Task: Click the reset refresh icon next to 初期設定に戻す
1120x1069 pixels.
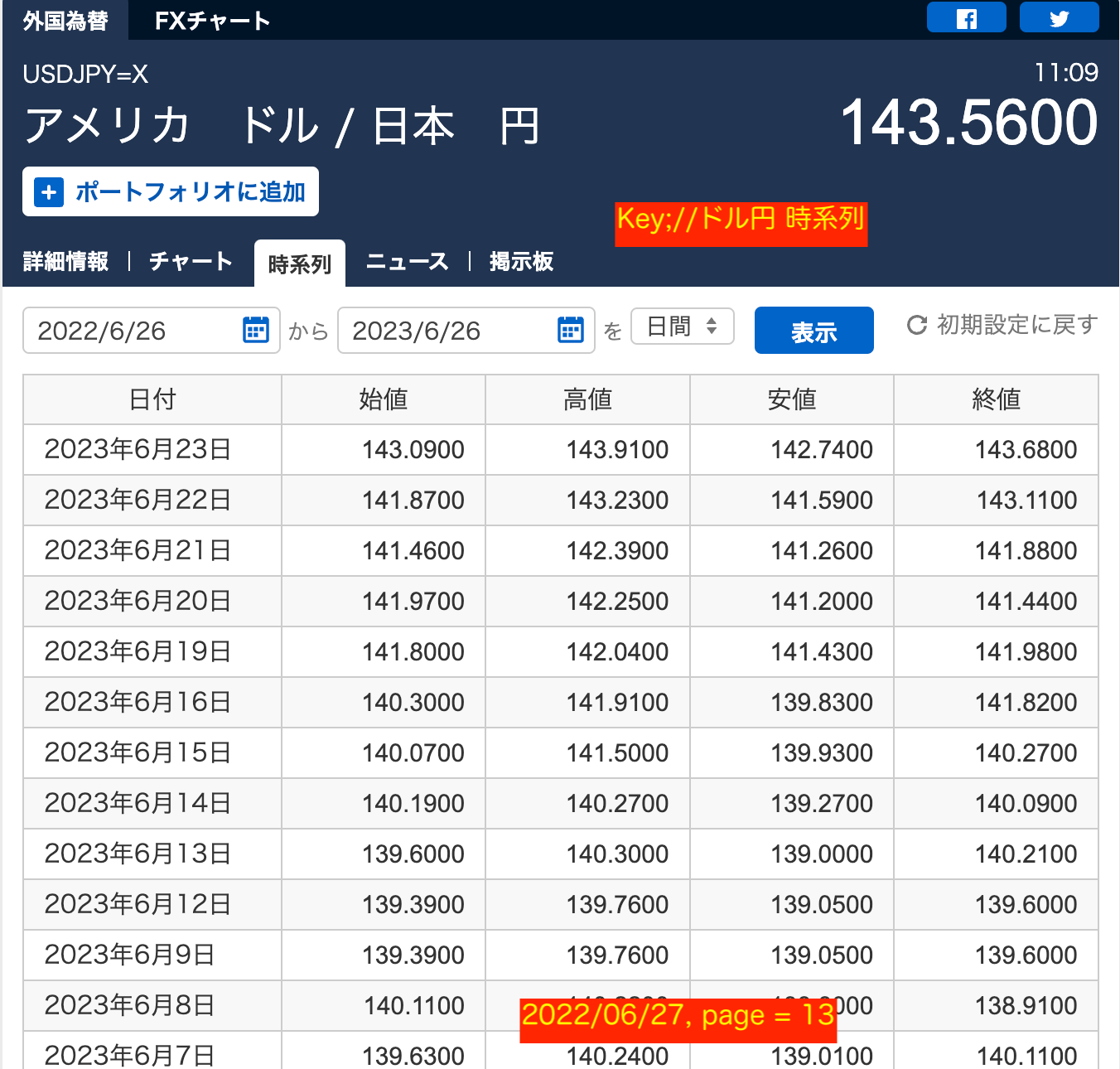Action: pos(916,326)
